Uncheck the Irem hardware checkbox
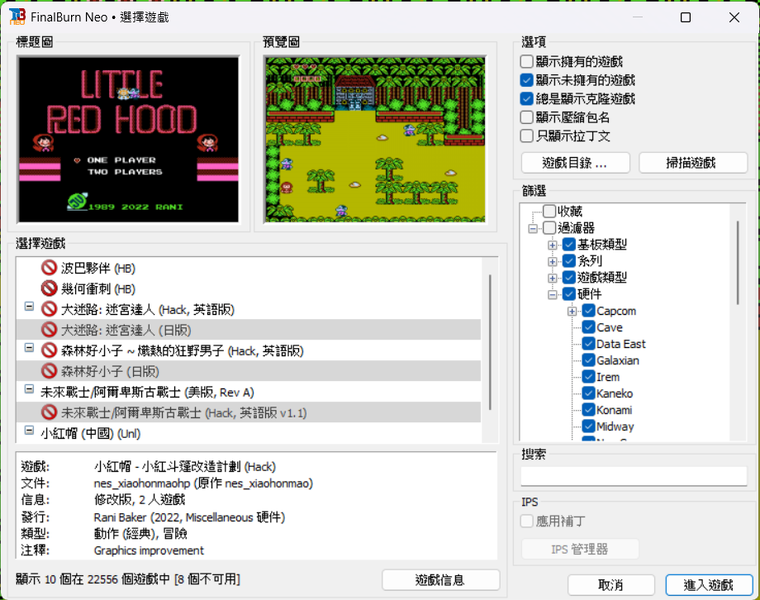This screenshot has height=600, width=760. 588,377
